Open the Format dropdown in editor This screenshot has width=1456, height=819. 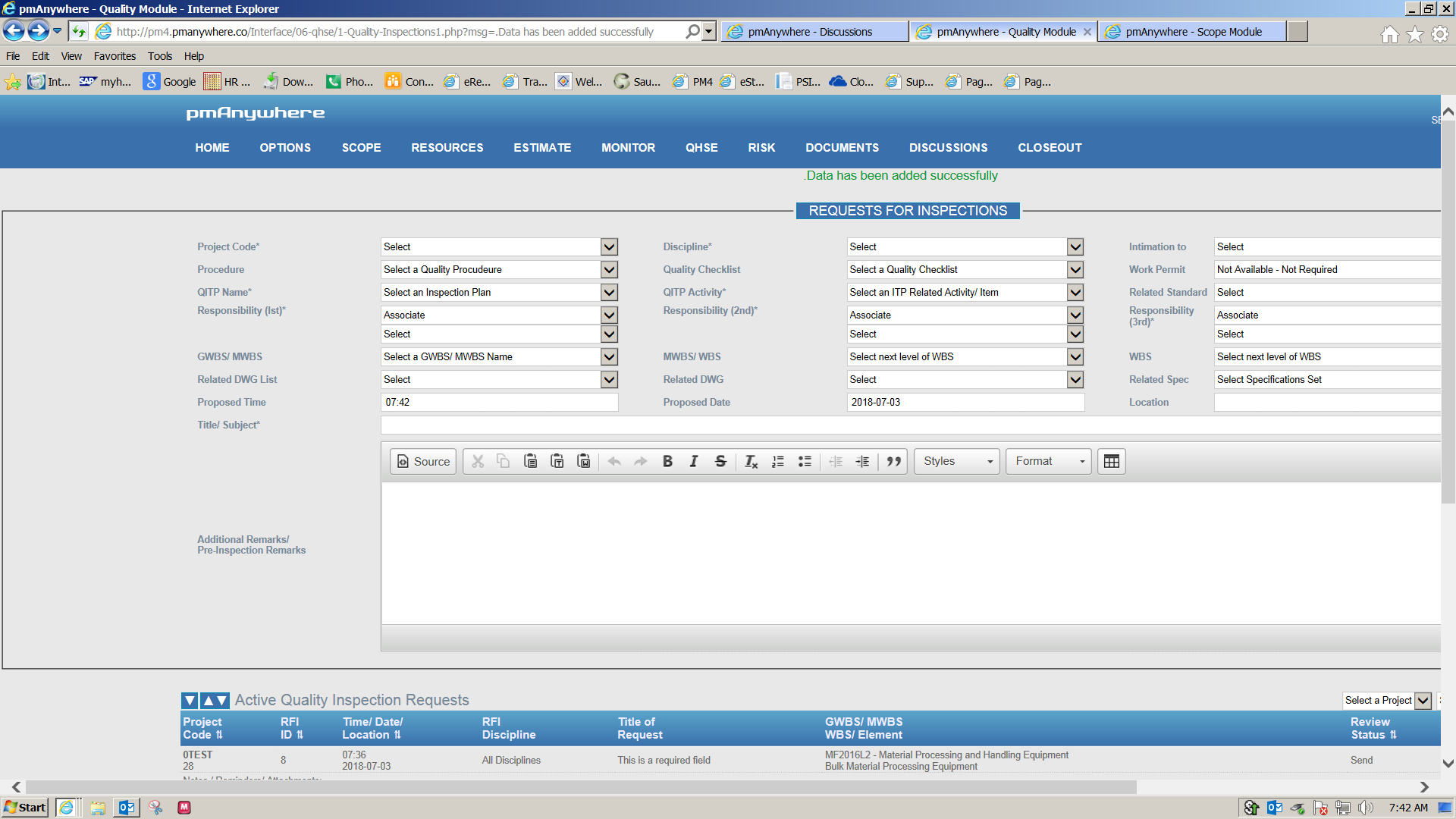[1048, 461]
